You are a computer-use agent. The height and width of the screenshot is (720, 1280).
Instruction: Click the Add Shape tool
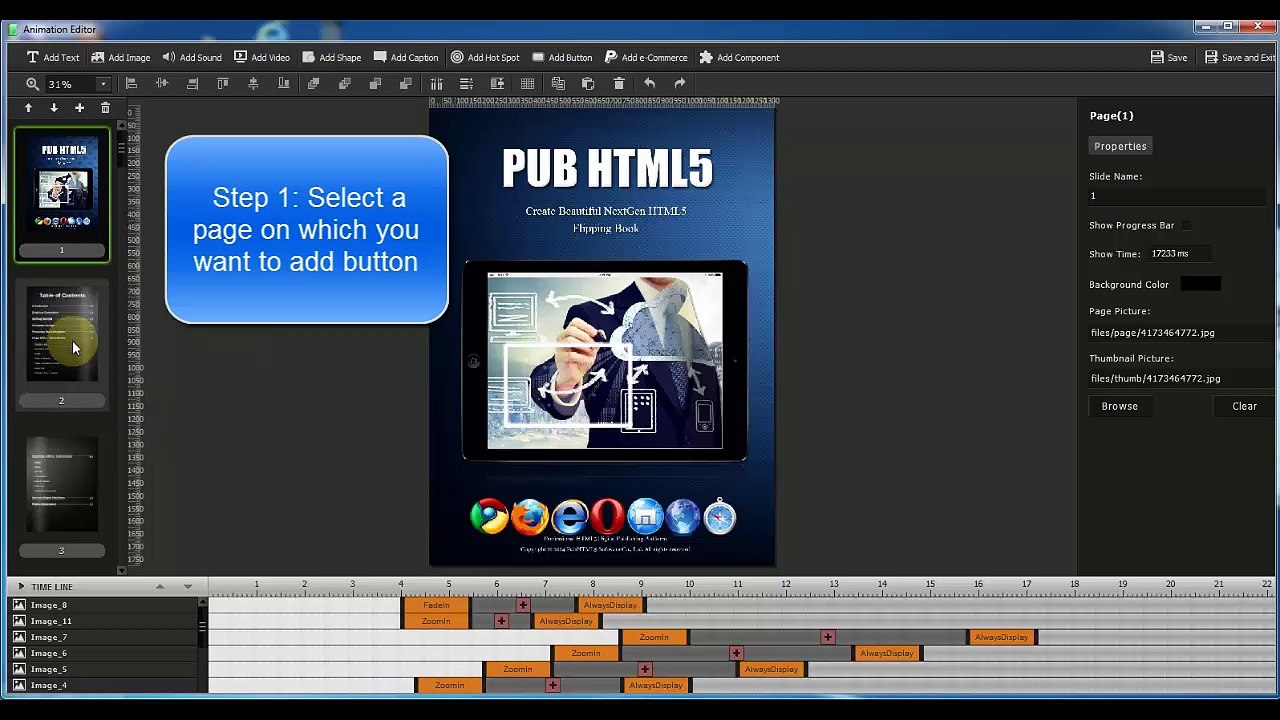(331, 57)
